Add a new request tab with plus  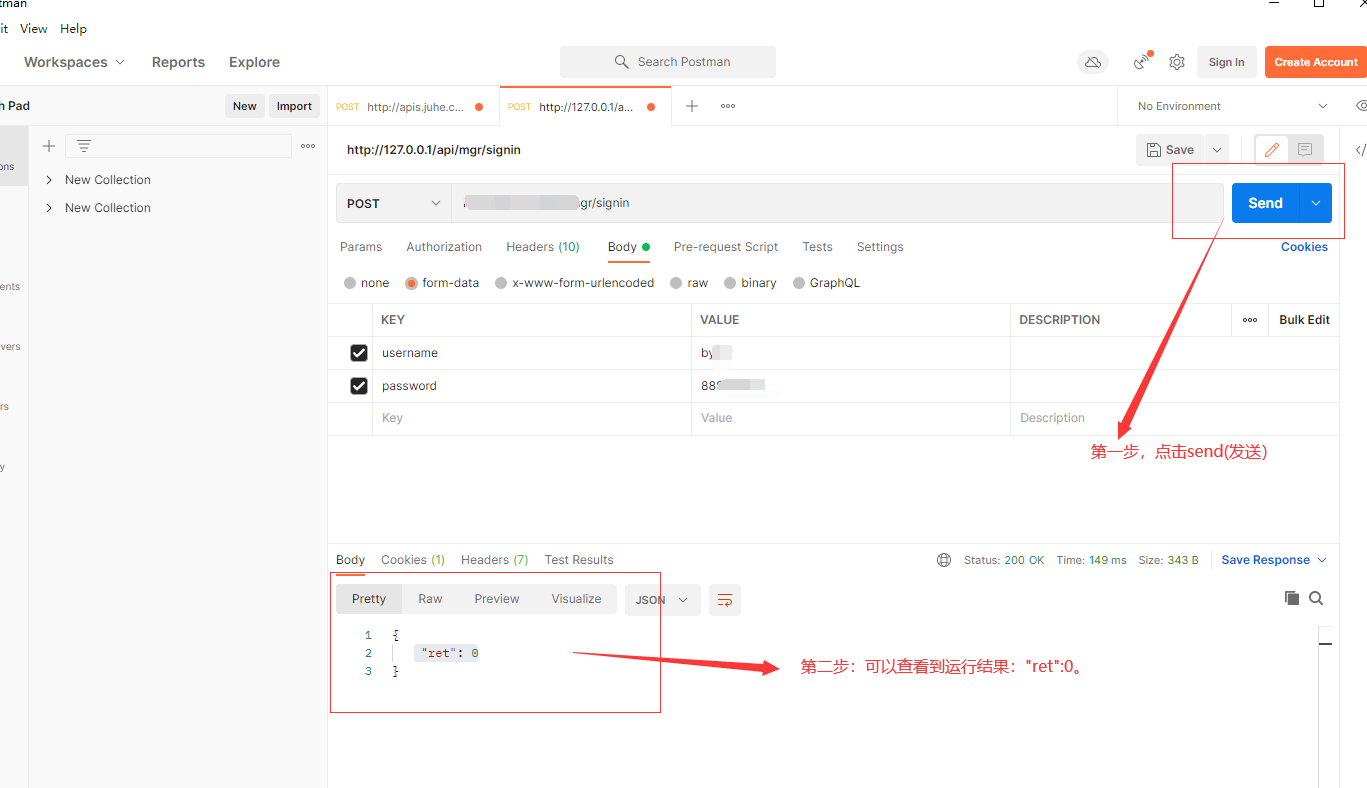coord(692,106)
